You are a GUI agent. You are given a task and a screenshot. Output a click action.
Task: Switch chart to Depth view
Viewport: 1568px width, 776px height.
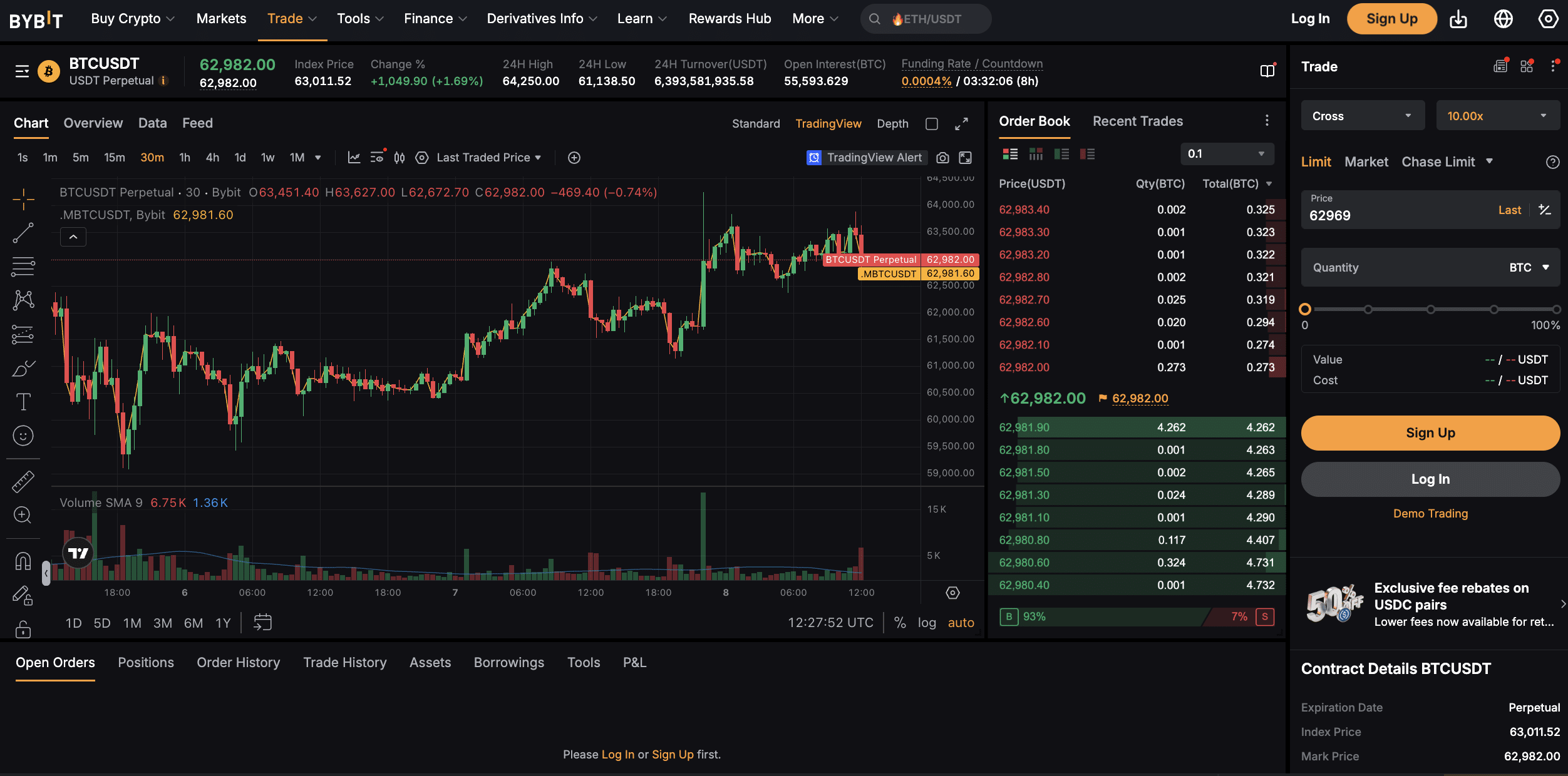click(892, 124)
